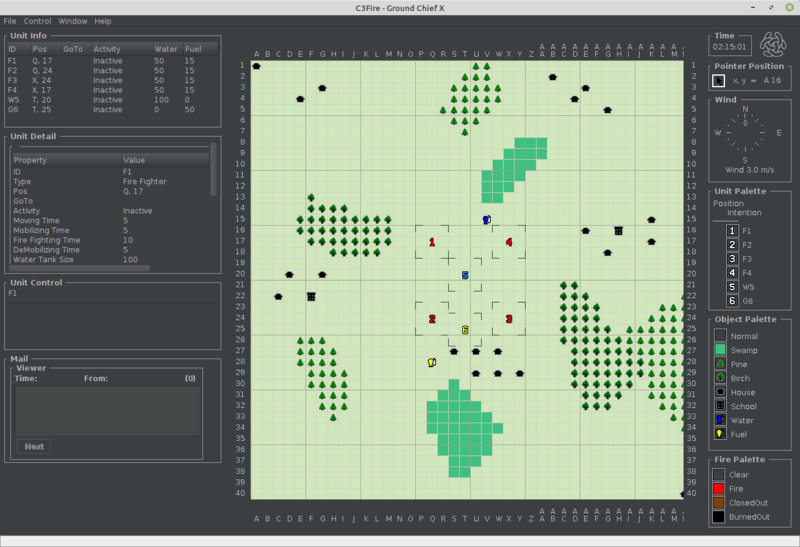Select the House icon in Object Palette

(x=720, y=392)
